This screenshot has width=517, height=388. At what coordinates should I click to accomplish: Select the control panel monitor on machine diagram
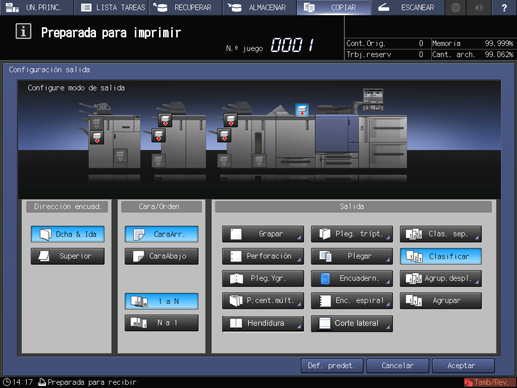click(373, 99)
